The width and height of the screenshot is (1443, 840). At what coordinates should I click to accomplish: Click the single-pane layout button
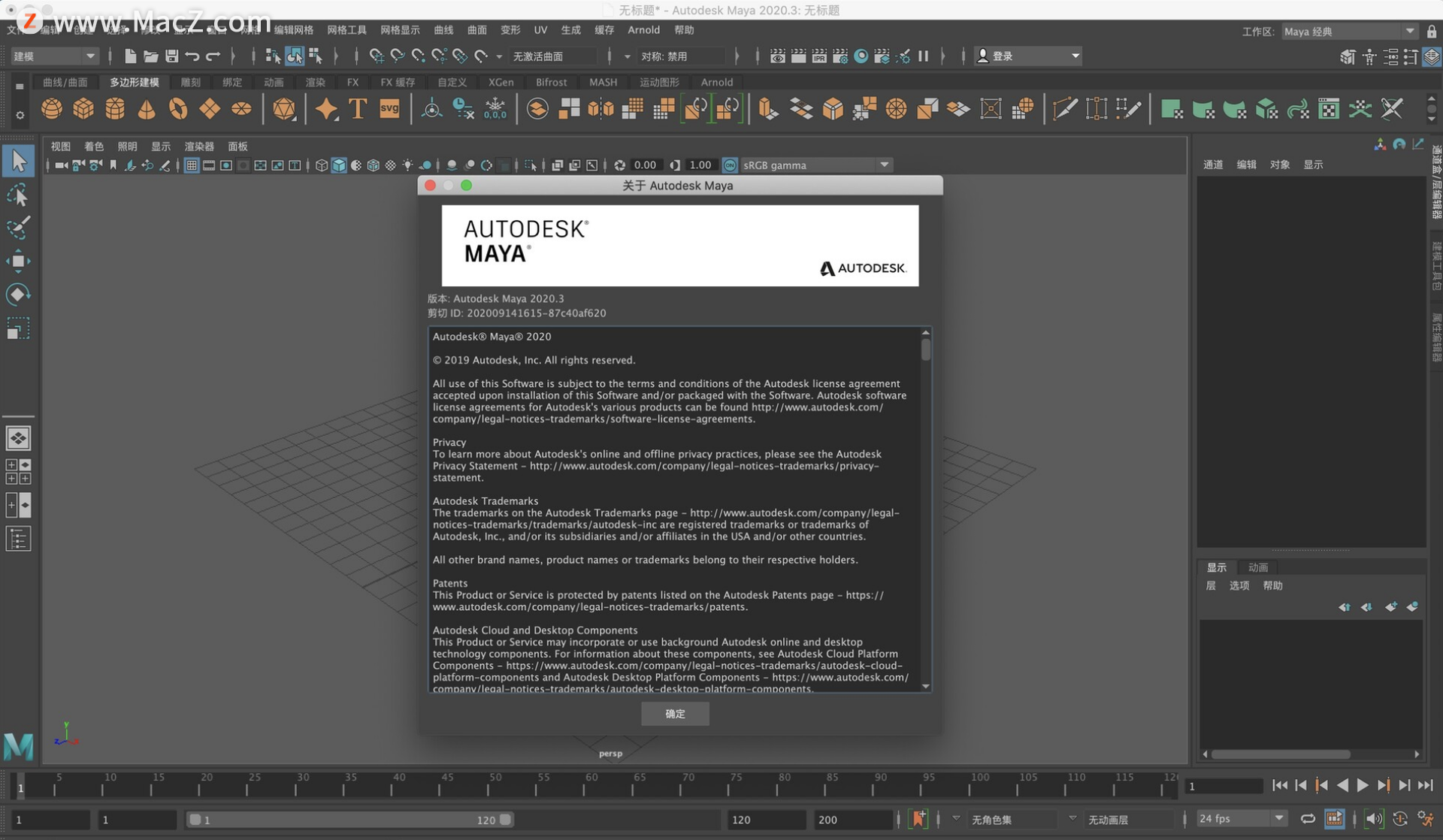coord(18,438)
